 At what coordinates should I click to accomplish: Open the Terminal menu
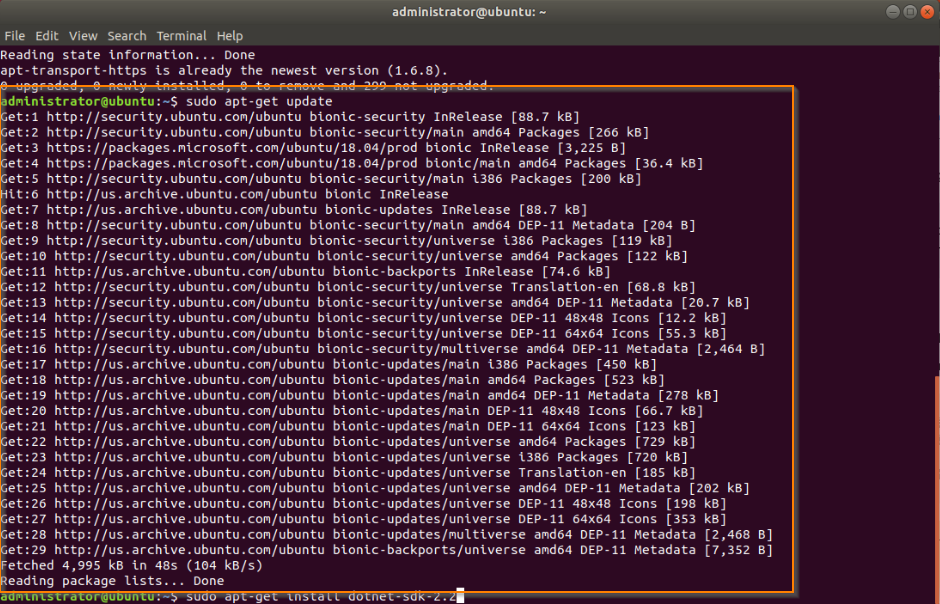182,36
